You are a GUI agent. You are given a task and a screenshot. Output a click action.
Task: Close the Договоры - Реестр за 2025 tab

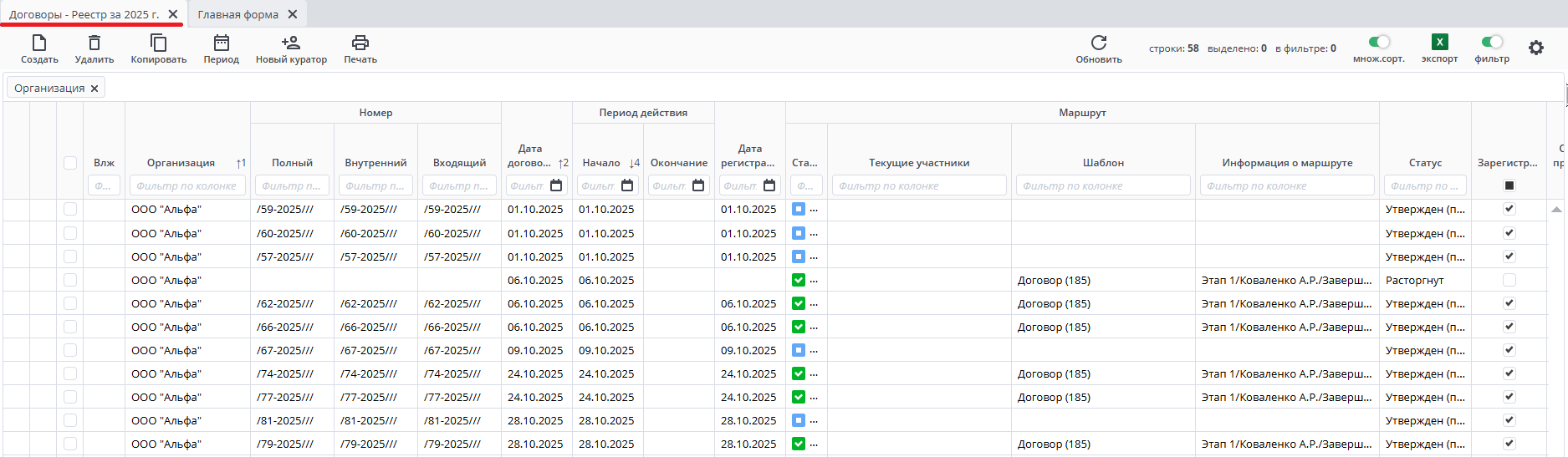coord(173,14)
